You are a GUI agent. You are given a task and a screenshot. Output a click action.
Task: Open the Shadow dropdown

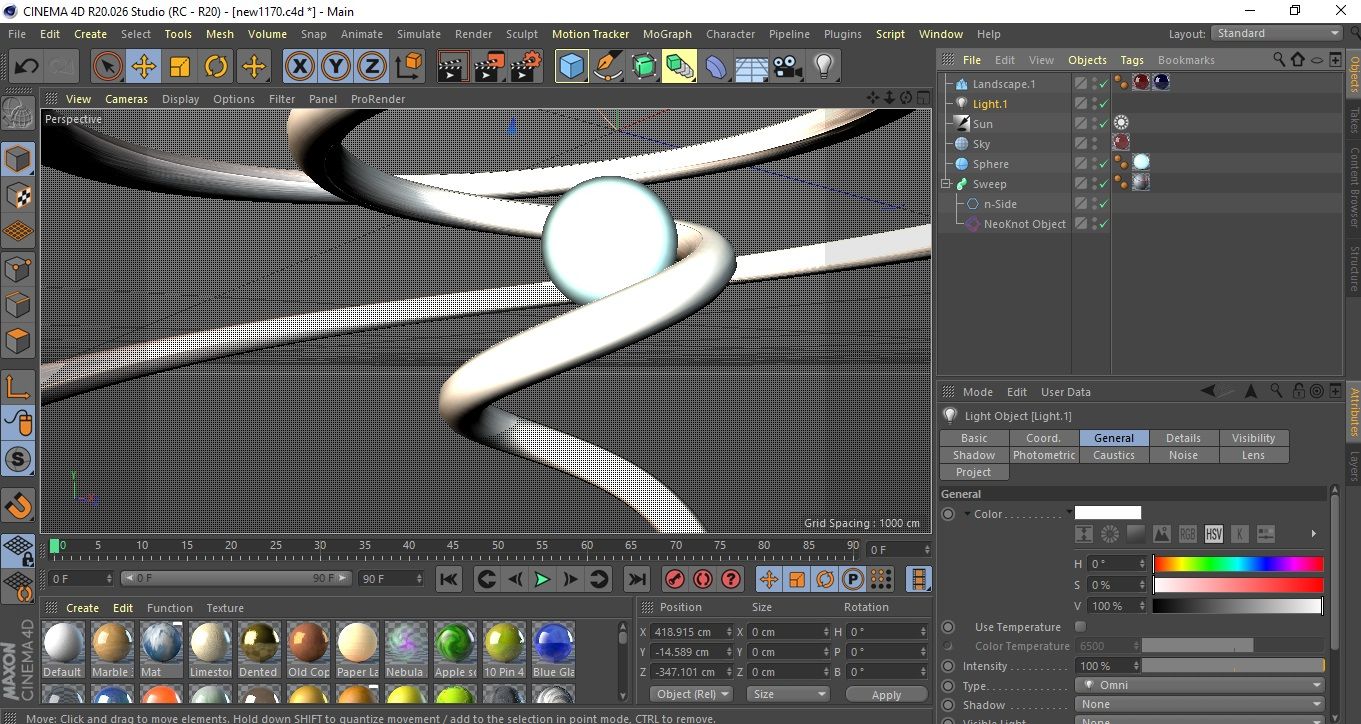point(1200,704)
